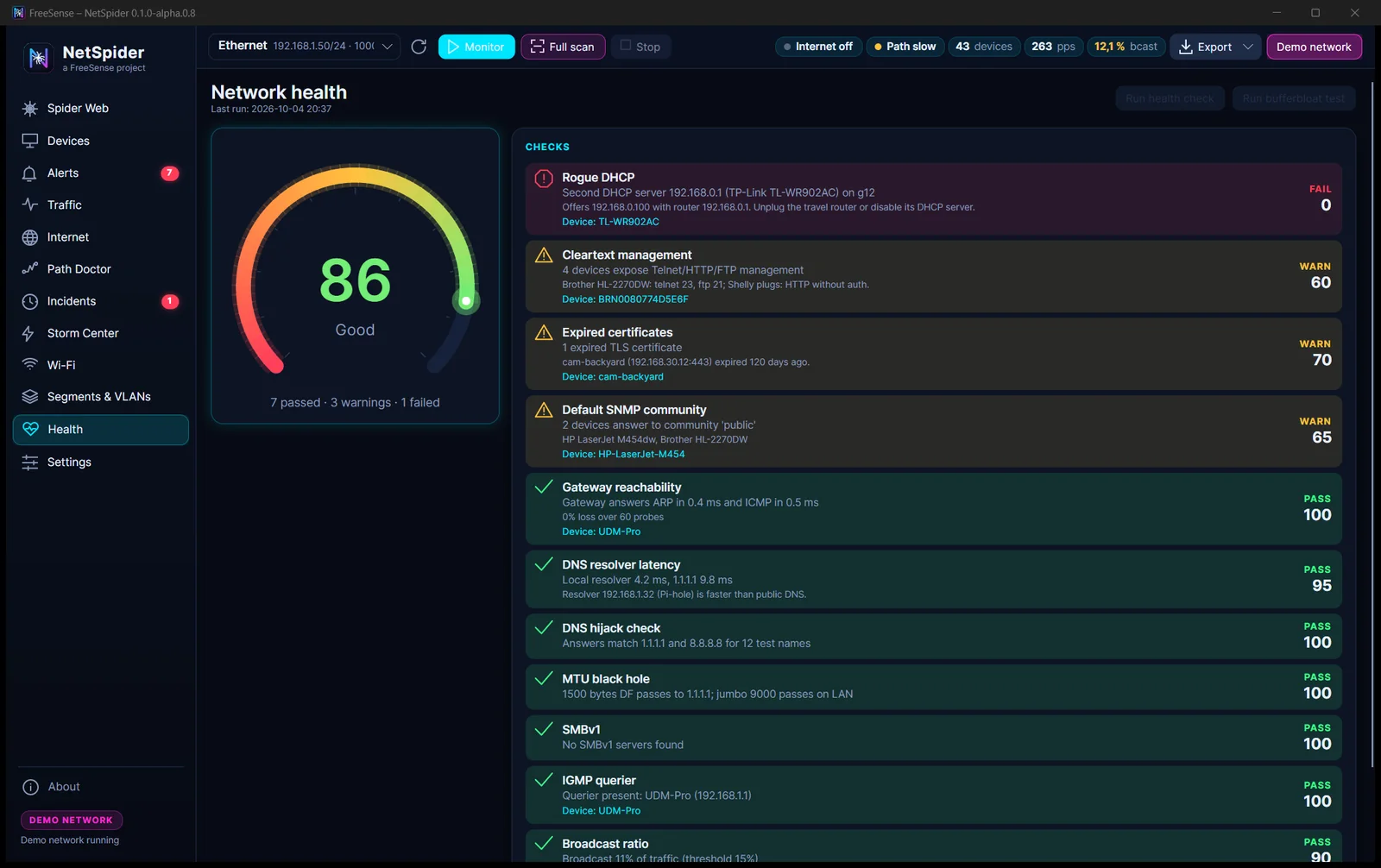Open the Devices monitor icon

click(30, 141)
